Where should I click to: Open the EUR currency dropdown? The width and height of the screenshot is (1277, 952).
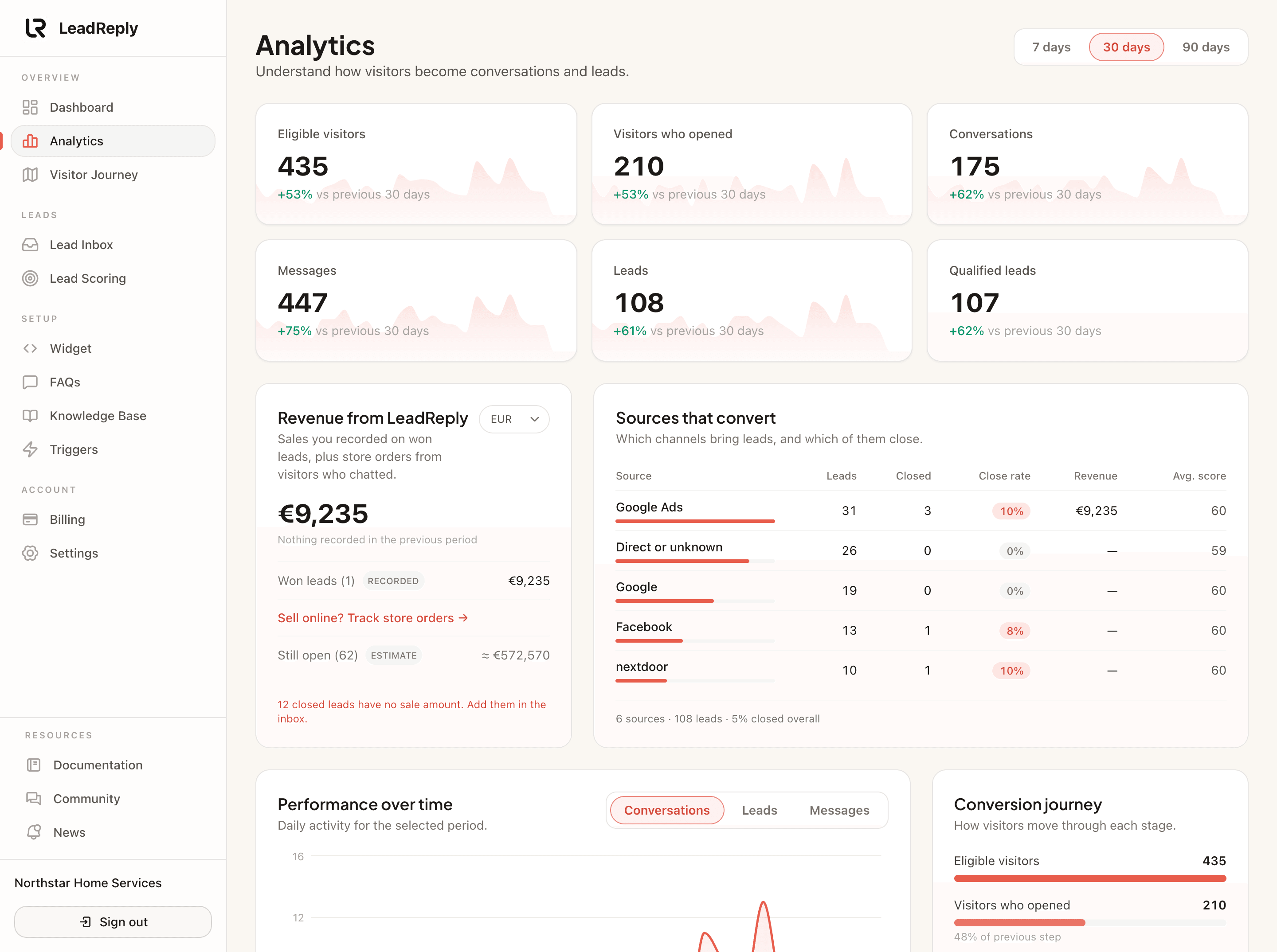[x=514, y=419]
